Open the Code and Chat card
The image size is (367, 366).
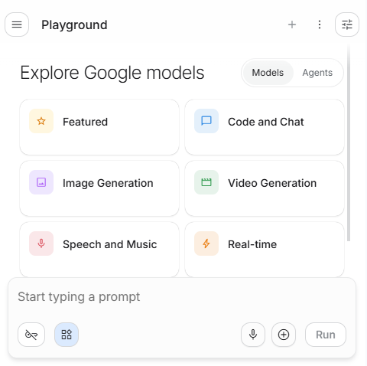click(x=265, y=127)
